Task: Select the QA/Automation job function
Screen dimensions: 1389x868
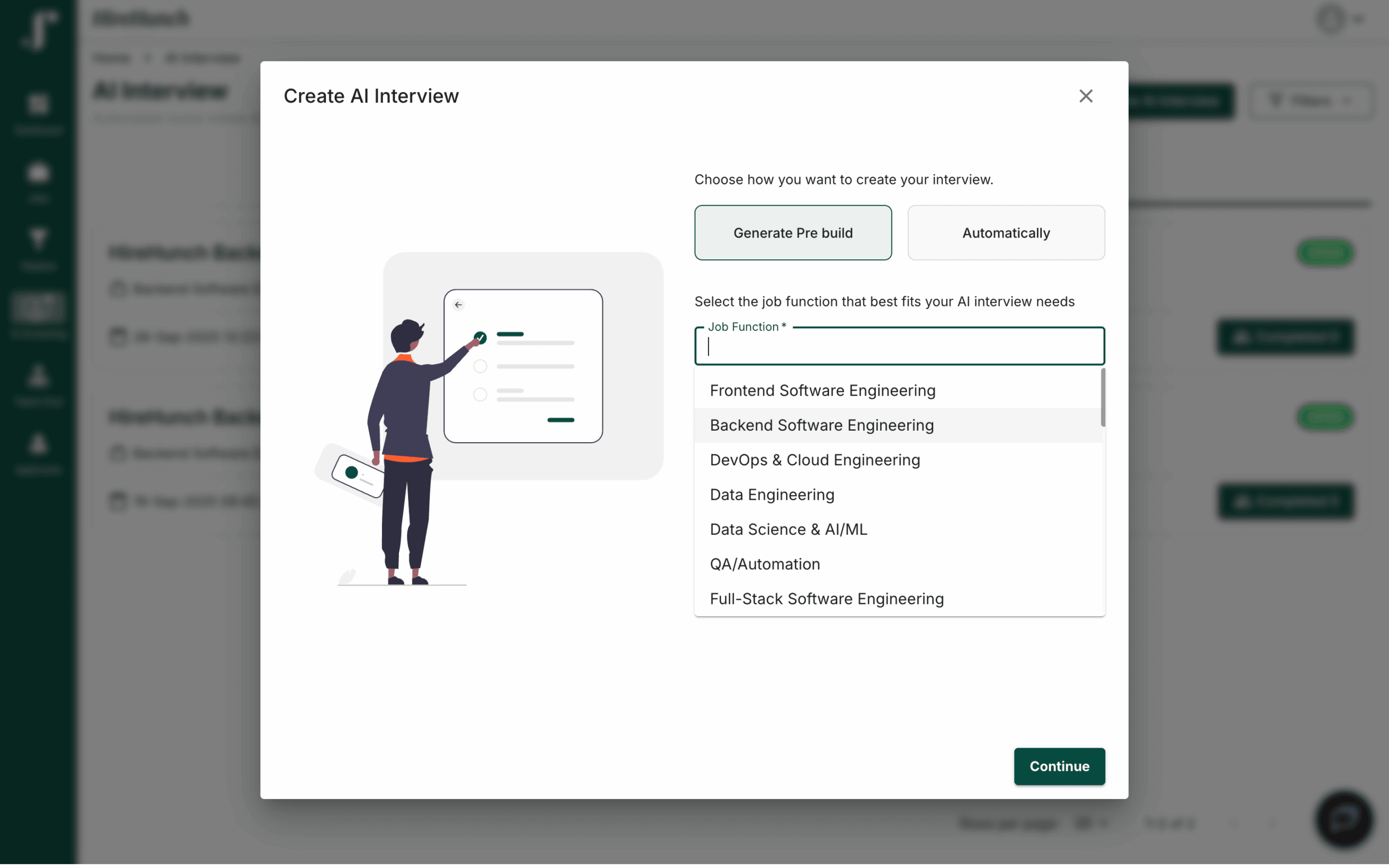Action: 764,564
